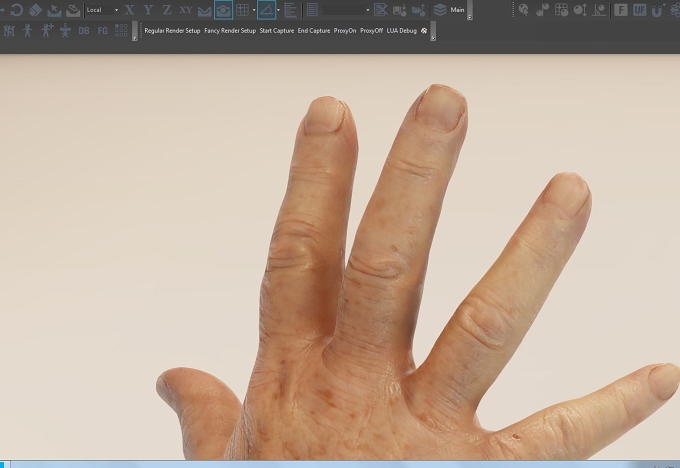
Task: Click the character figure icon
Action: (x=28, y=31)
